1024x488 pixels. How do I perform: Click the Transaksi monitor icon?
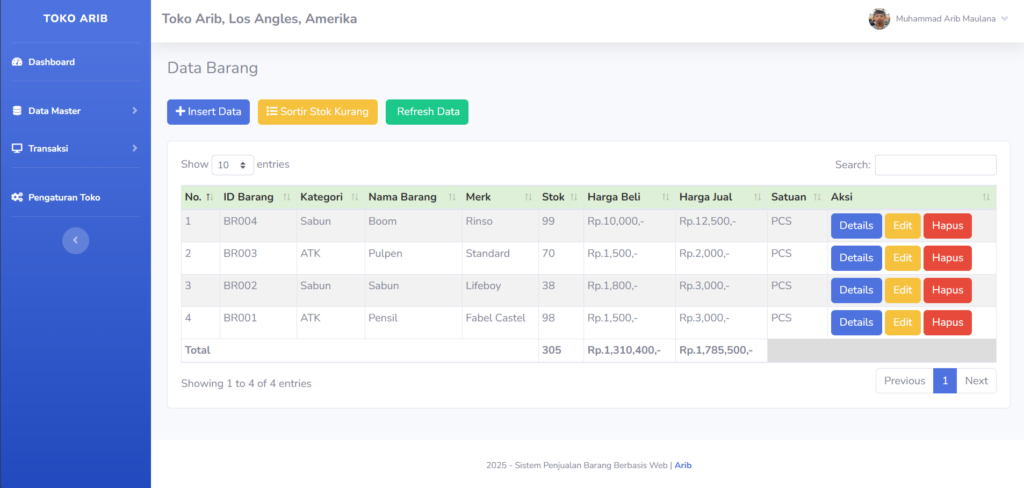click(x=17, y=148)
